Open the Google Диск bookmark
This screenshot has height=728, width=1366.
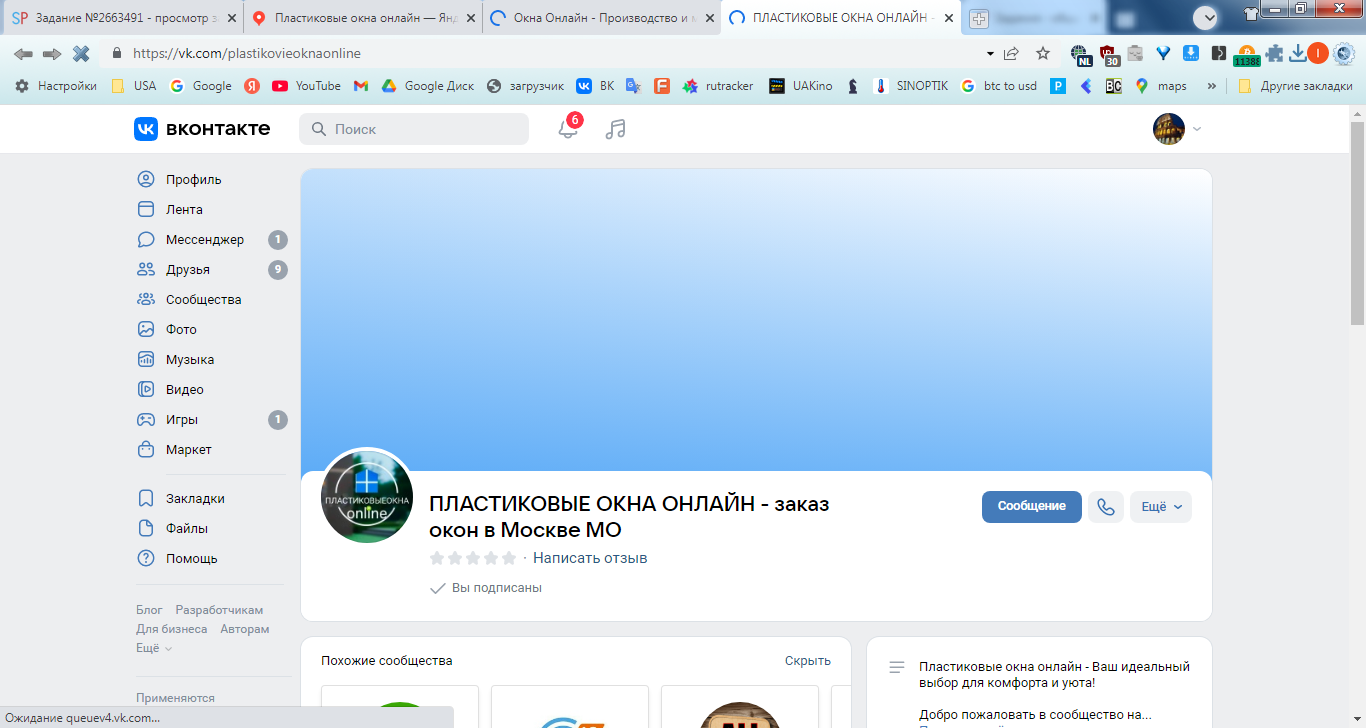pyautogui.click(x=428, y=86)
